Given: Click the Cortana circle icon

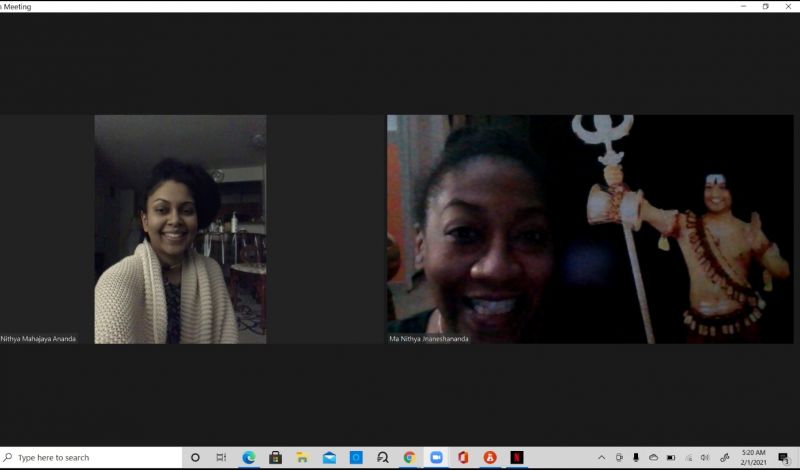Looking at the screenshot, I should [x=195, y=457].
